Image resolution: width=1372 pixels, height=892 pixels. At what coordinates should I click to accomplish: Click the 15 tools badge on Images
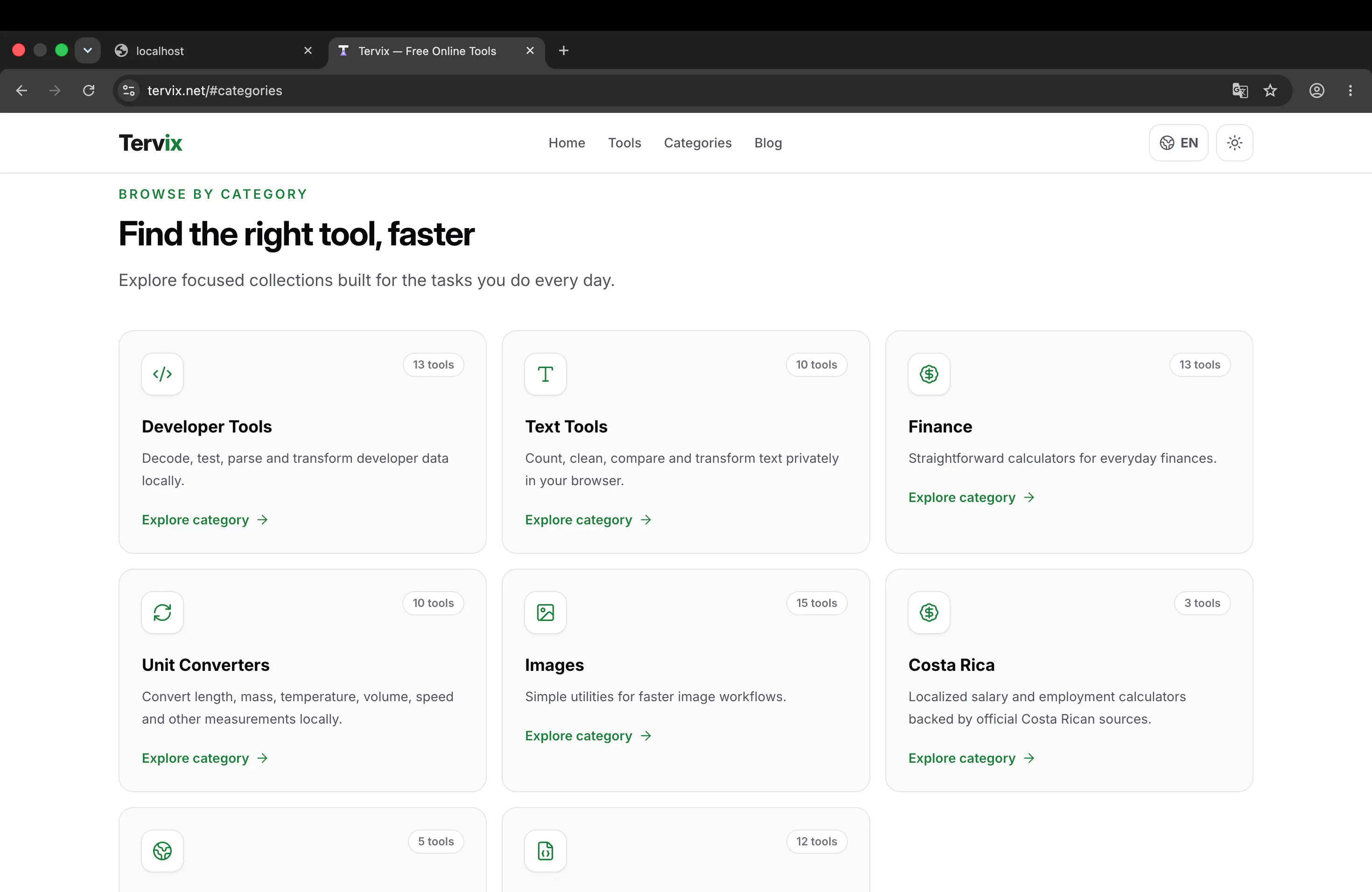[x=816, y=603]
